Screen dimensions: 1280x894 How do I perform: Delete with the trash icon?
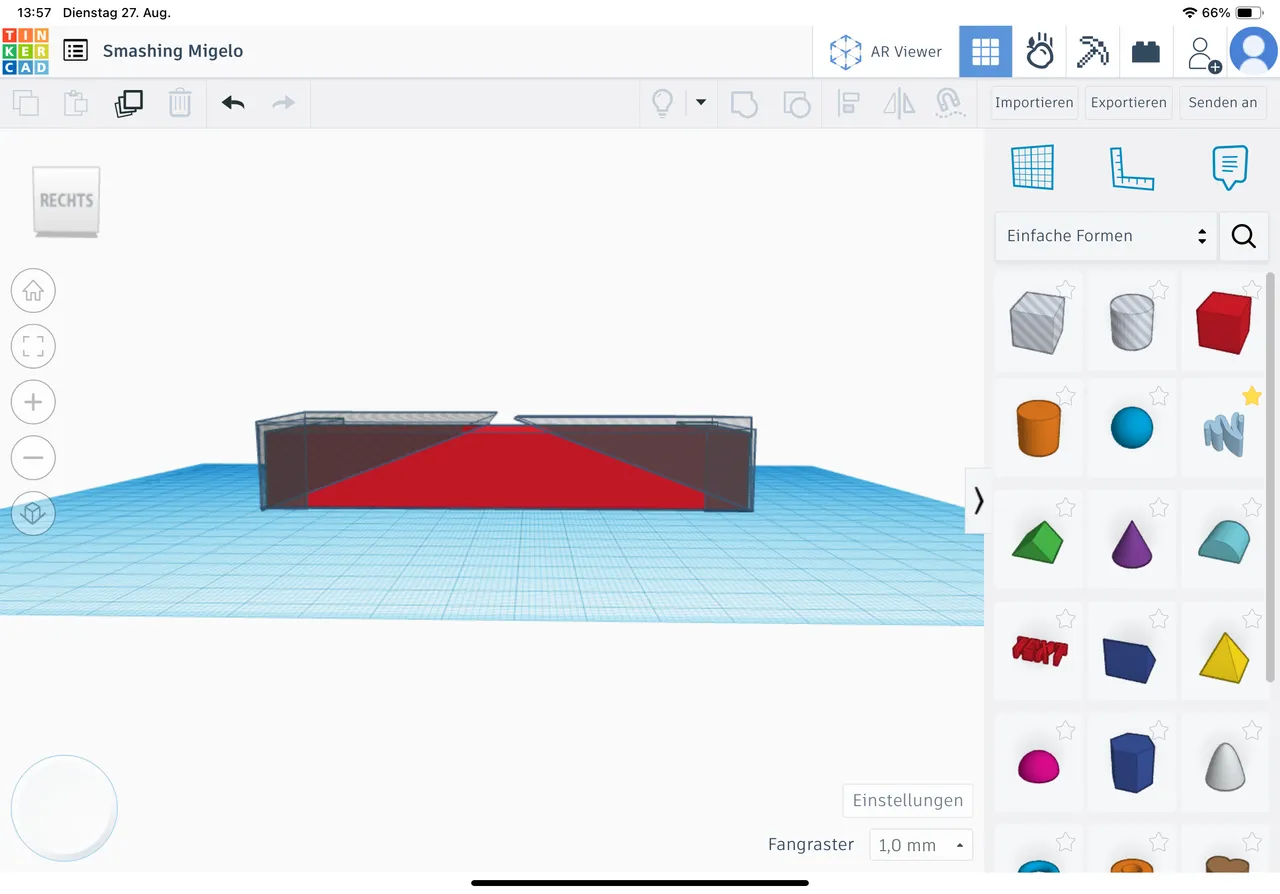click(180, 103)
